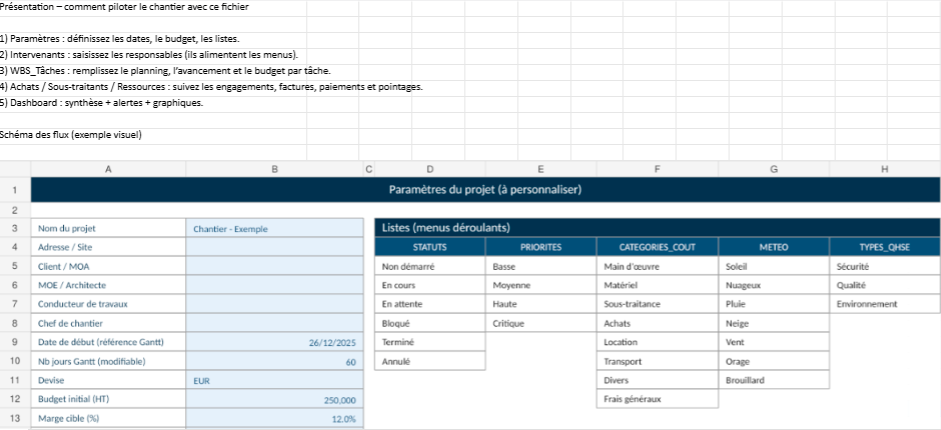Select row 9 header

[x=15, y=342]
